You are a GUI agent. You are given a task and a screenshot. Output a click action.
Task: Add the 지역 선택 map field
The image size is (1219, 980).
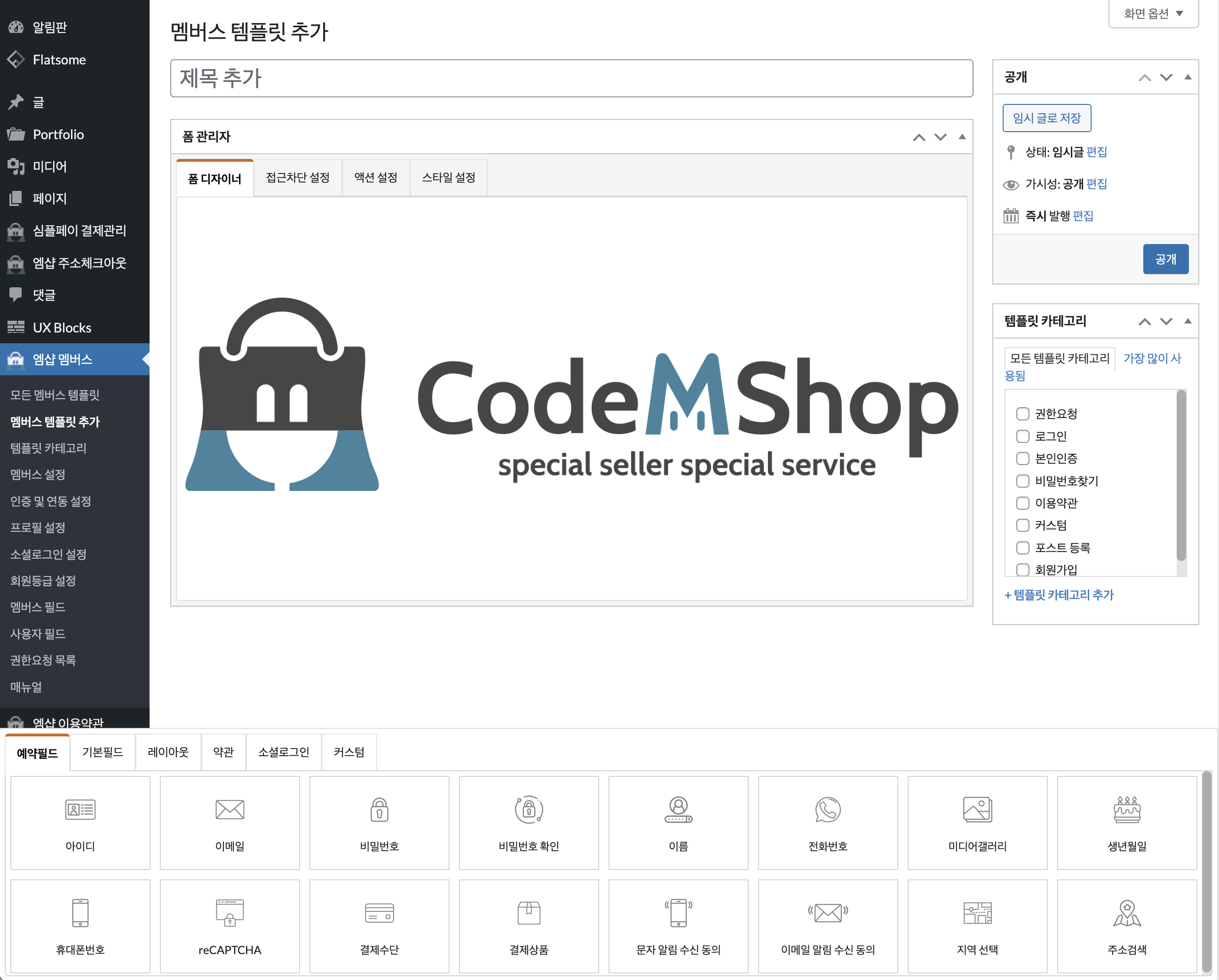pos(978,926)
